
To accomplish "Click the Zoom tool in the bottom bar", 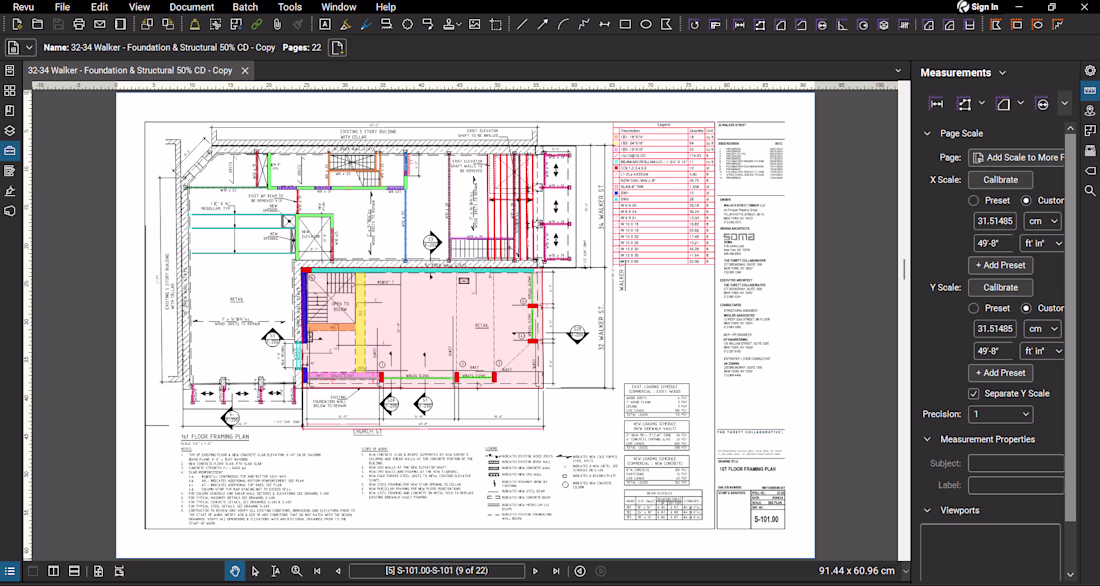I will pyautogui.click(x=296, y=571).
